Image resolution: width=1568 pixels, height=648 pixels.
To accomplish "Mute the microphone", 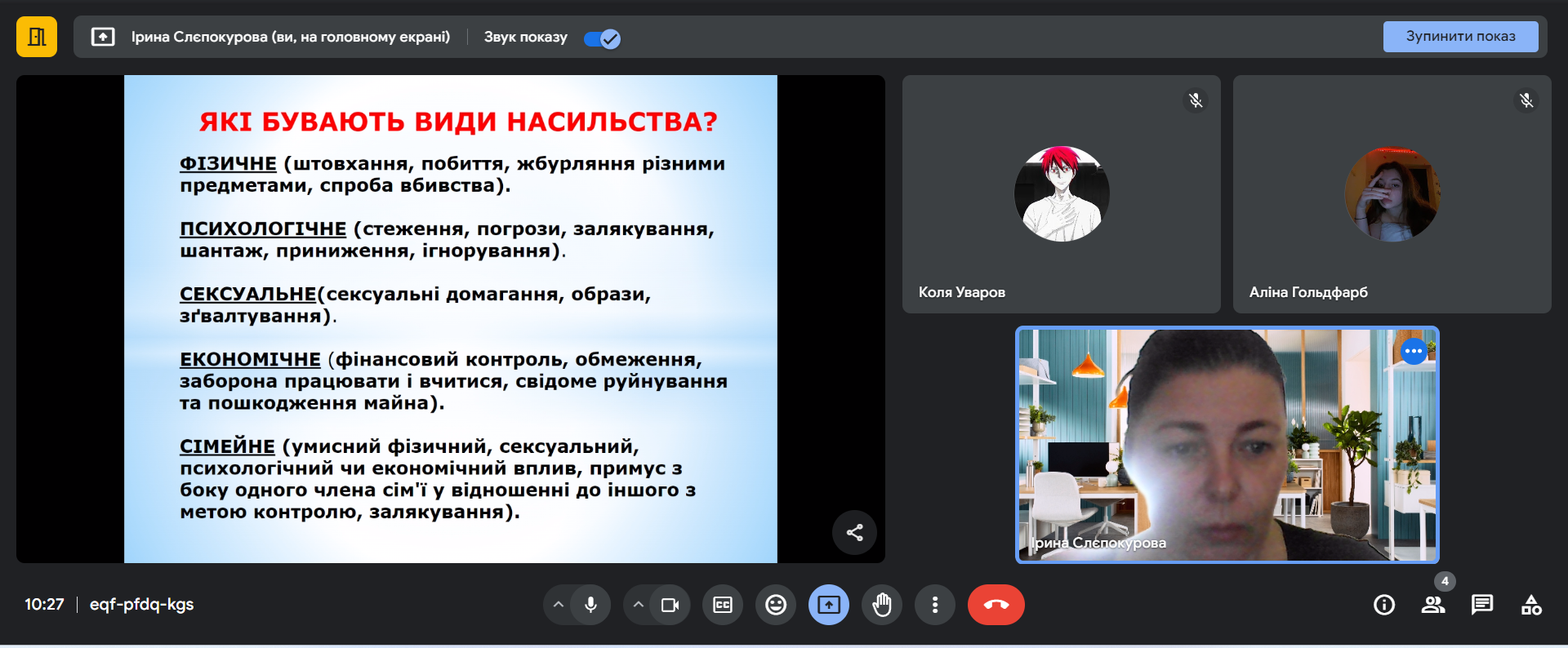I will [590, 605].
